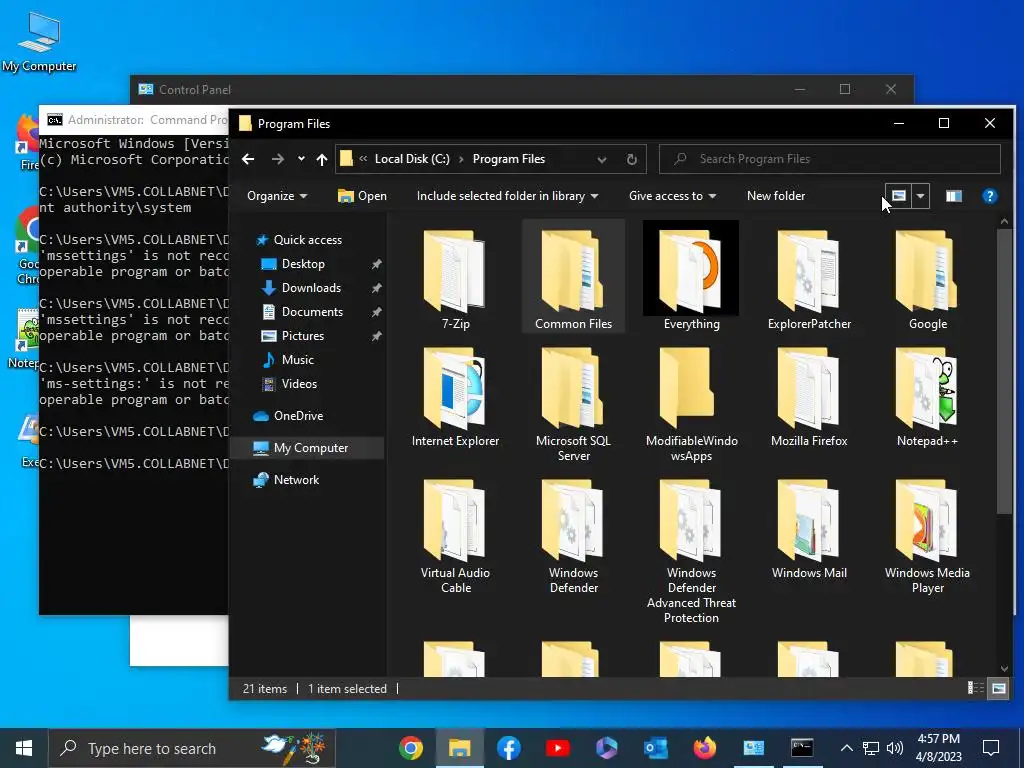1024x768 pixels.
Task: Select Windows Defender Advanced Threat Protection folder
Action: pyautogui.click(x=692, y=551)
